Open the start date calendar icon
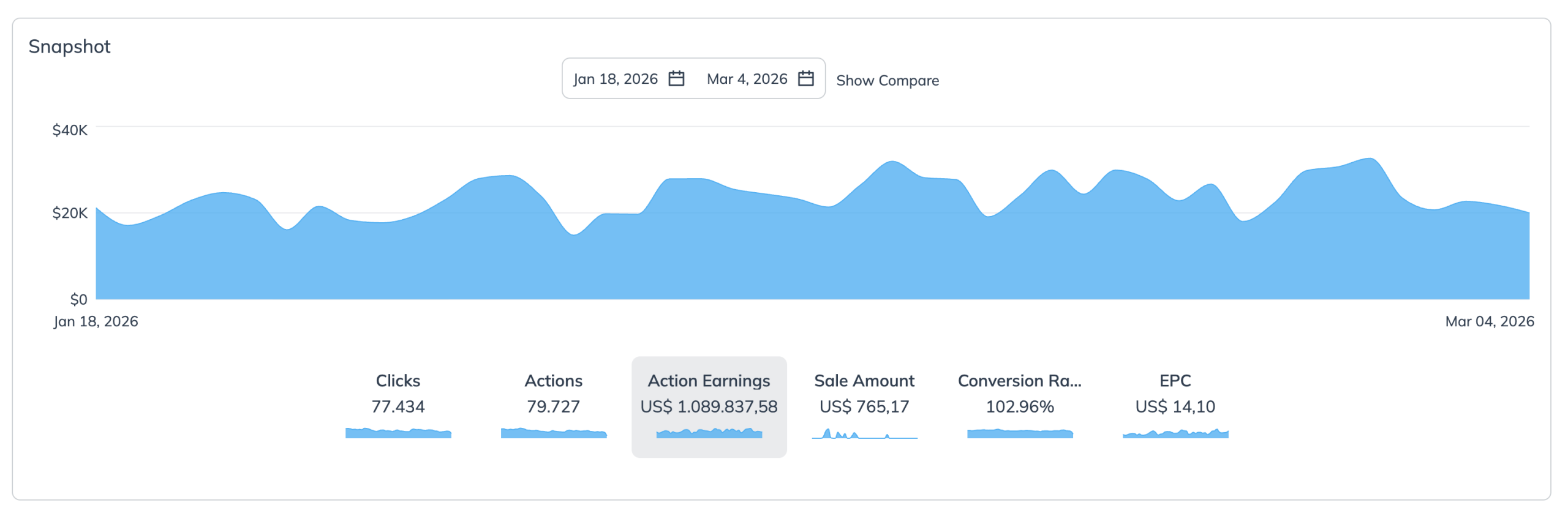This screenshot has height=516, width=1568. [676, 78]
